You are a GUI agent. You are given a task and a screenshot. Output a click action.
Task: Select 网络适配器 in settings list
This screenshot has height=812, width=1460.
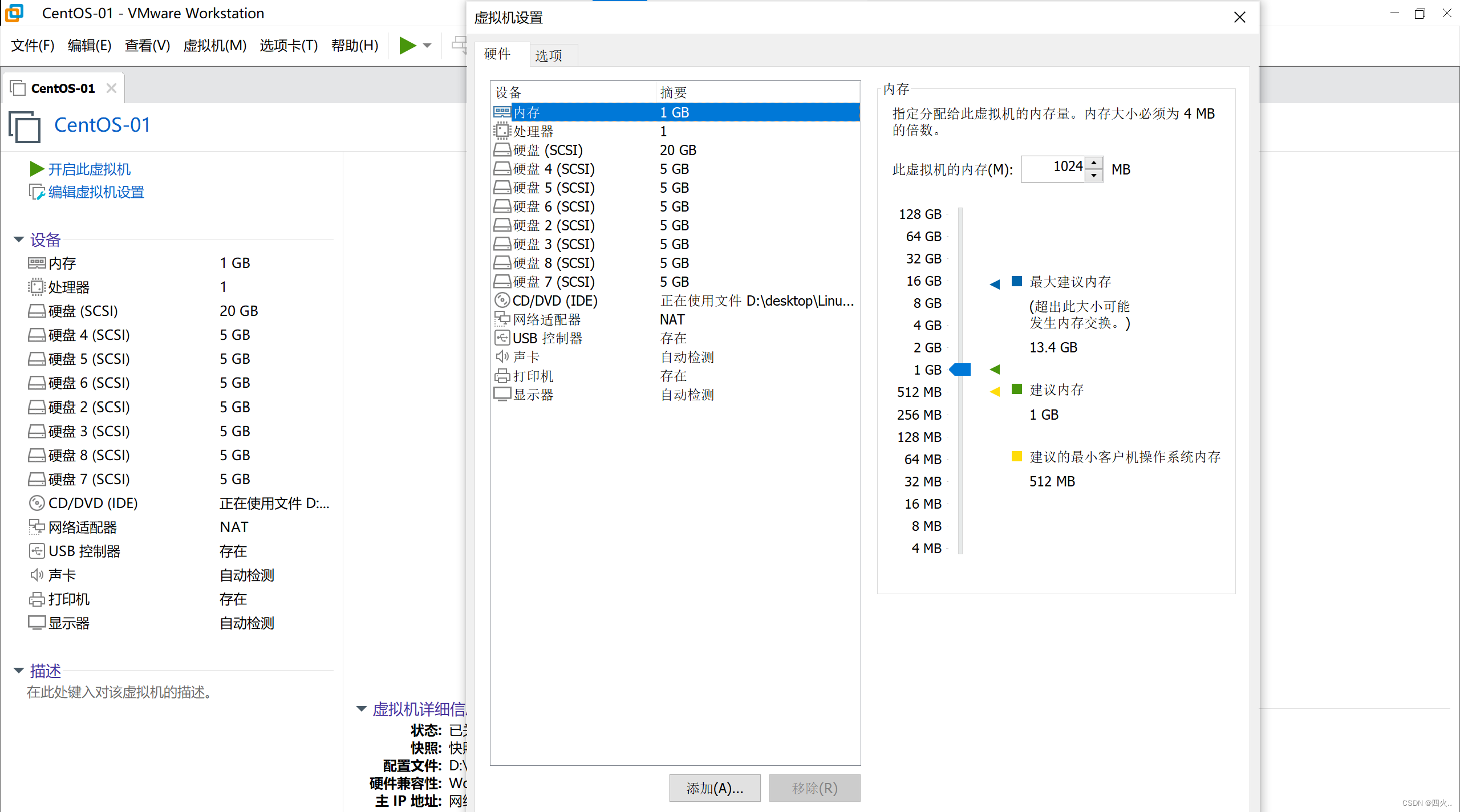click(675, 319)
